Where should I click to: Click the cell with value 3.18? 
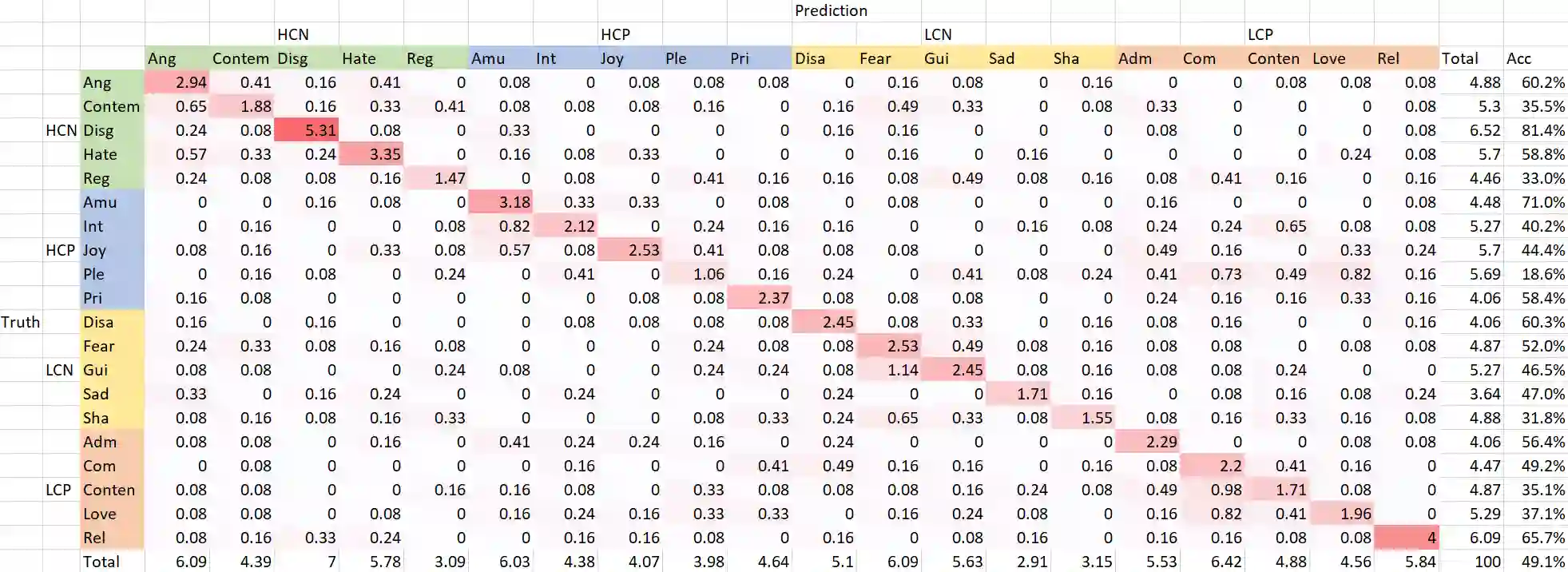(x=501, y=202)
